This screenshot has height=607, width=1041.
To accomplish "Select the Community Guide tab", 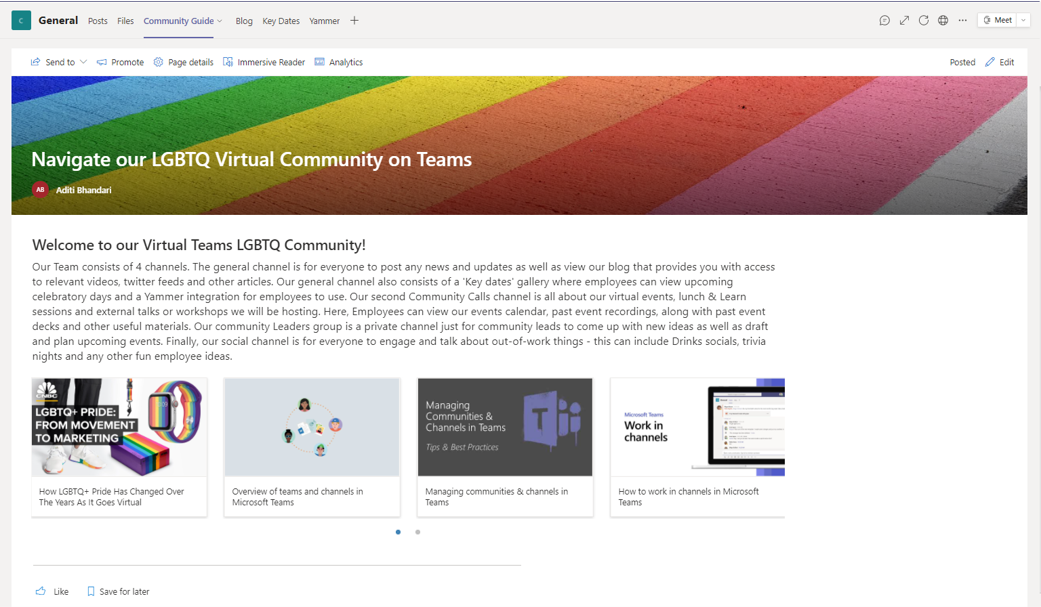I will (x=179, y=21).
